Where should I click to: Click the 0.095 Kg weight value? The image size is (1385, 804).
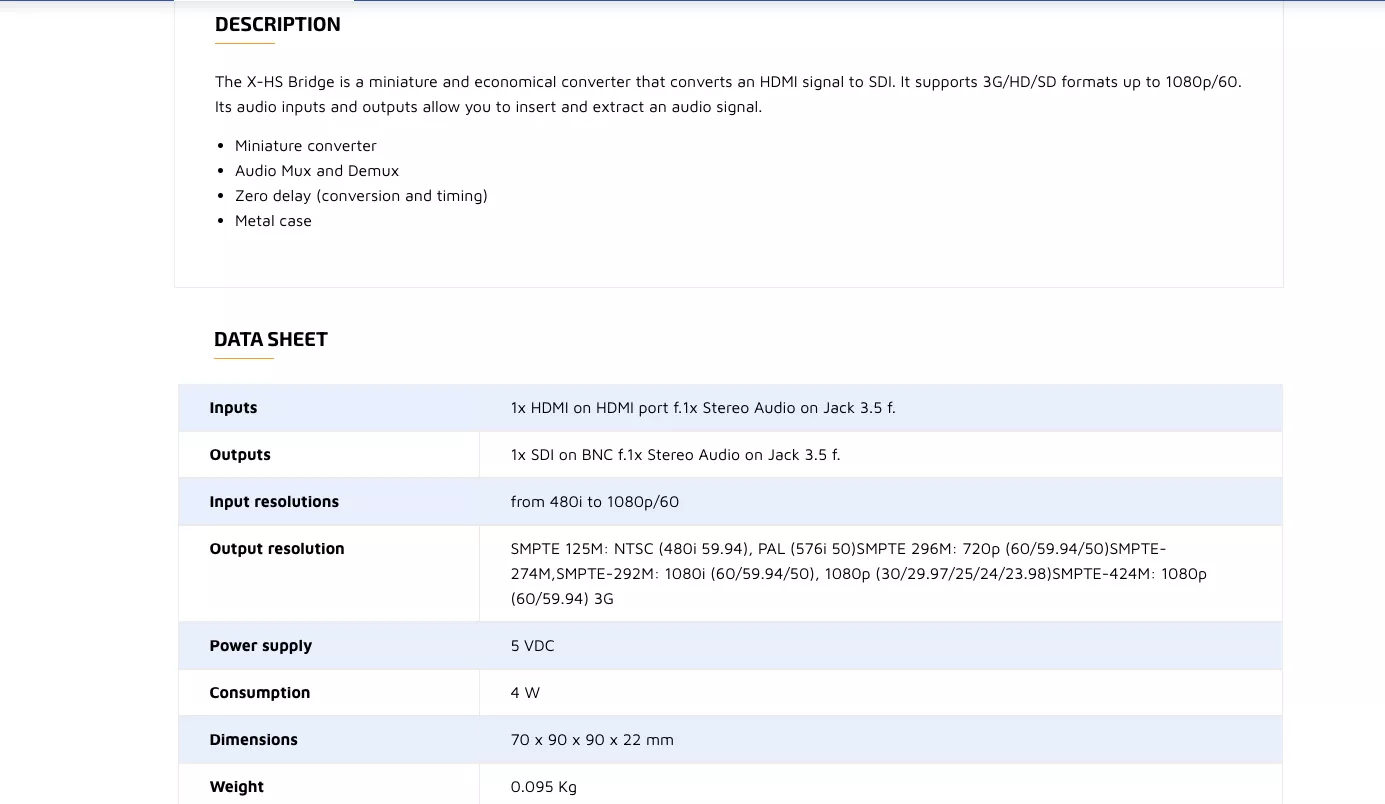pyautogui.click(x=544, y=787)
